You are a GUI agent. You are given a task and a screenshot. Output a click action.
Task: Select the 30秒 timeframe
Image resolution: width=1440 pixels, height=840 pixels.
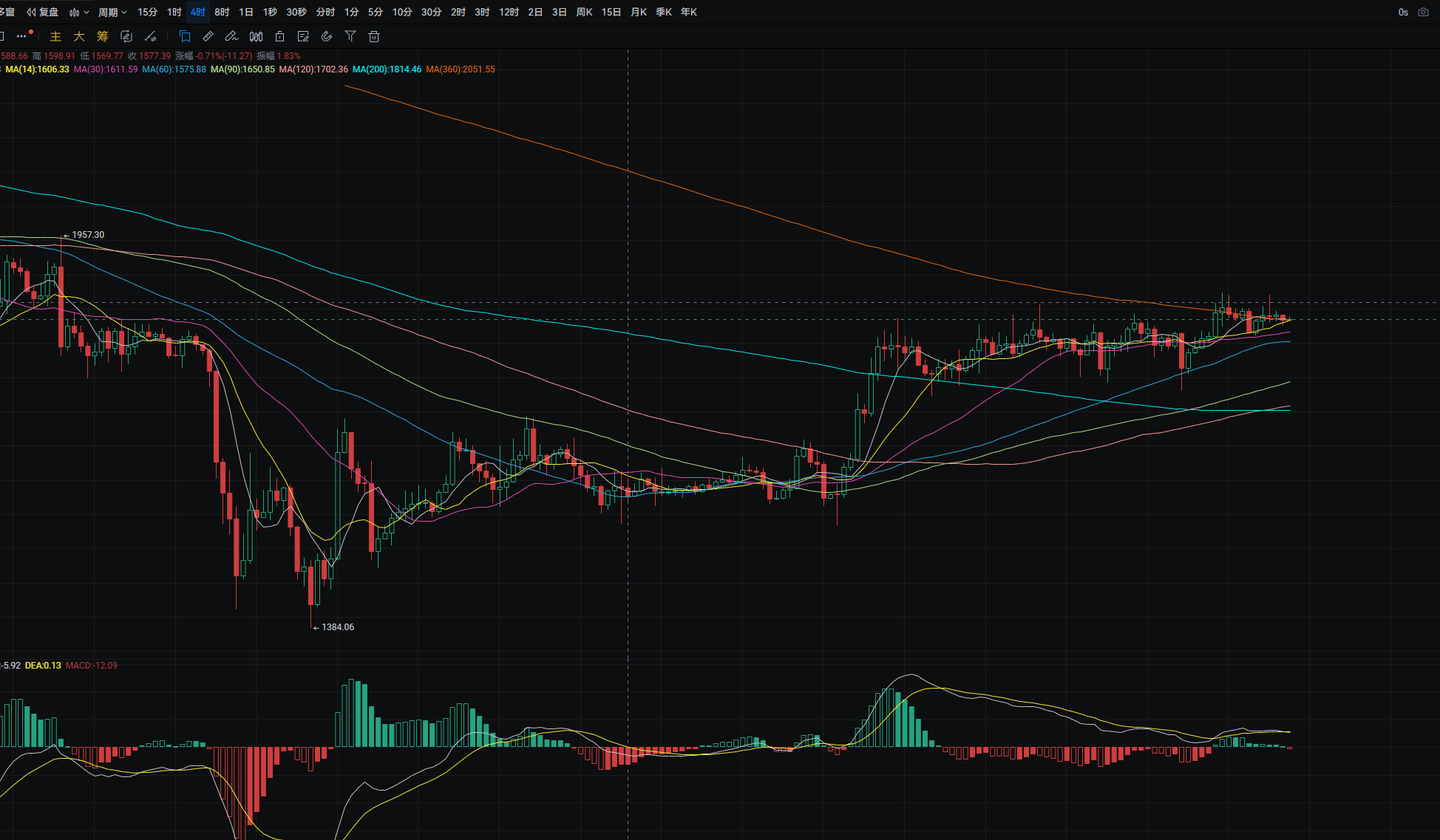click(x=296, y=12)
